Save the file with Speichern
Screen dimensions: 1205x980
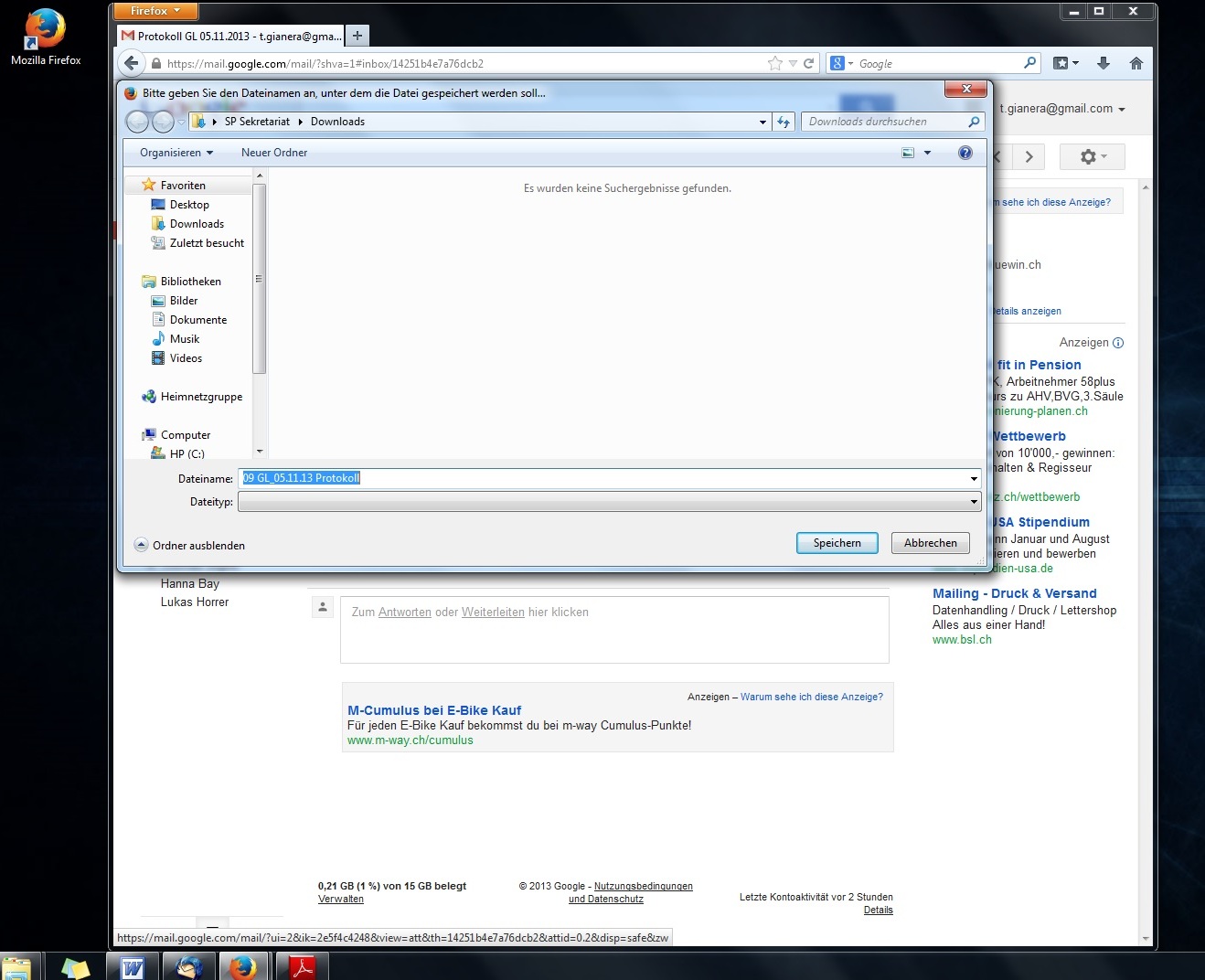pos(837,543)
